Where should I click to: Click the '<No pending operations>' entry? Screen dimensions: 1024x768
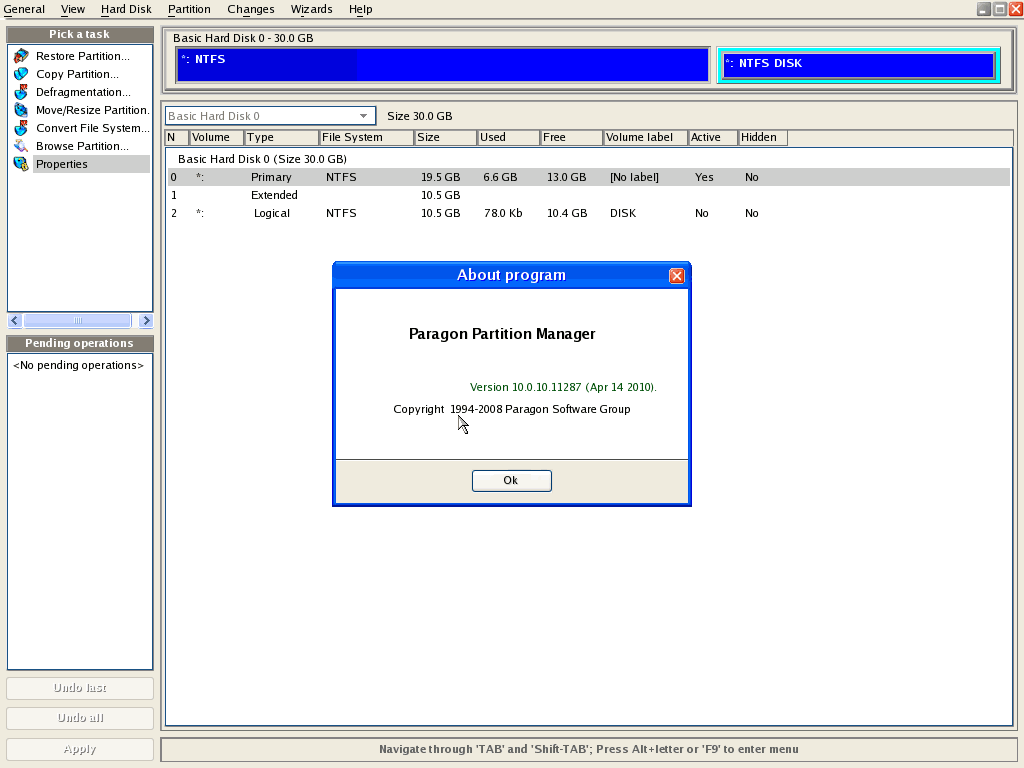pyautogui.click(x=78, y=365)
